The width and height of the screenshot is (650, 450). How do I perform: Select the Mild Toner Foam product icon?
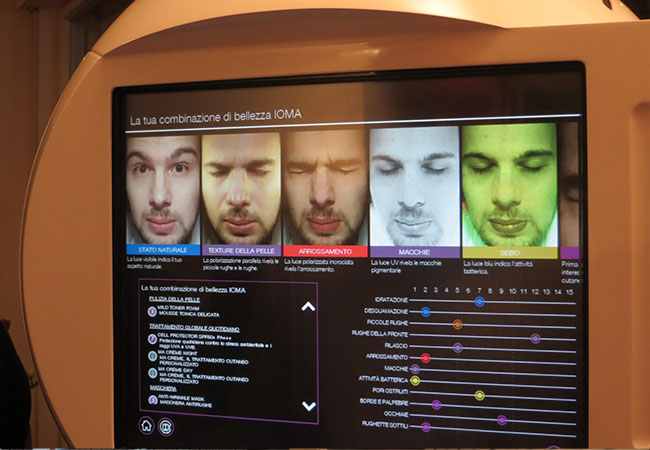[152, 312]
